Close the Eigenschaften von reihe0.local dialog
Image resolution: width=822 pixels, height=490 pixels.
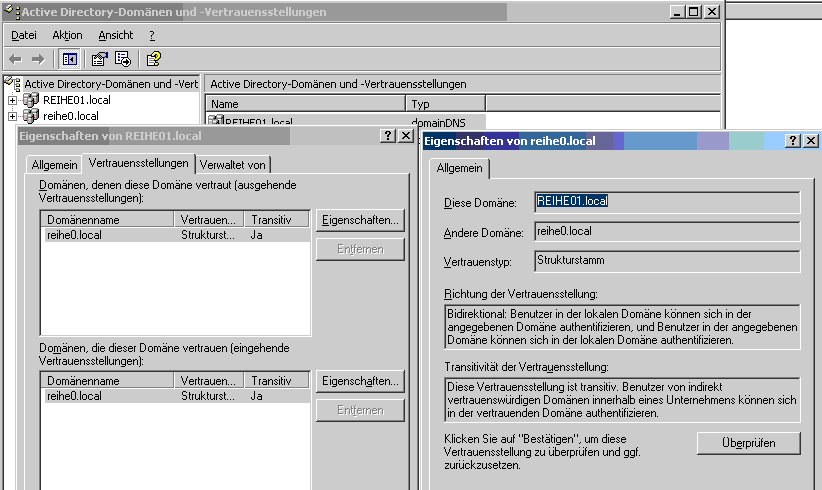tap(810, 140)
